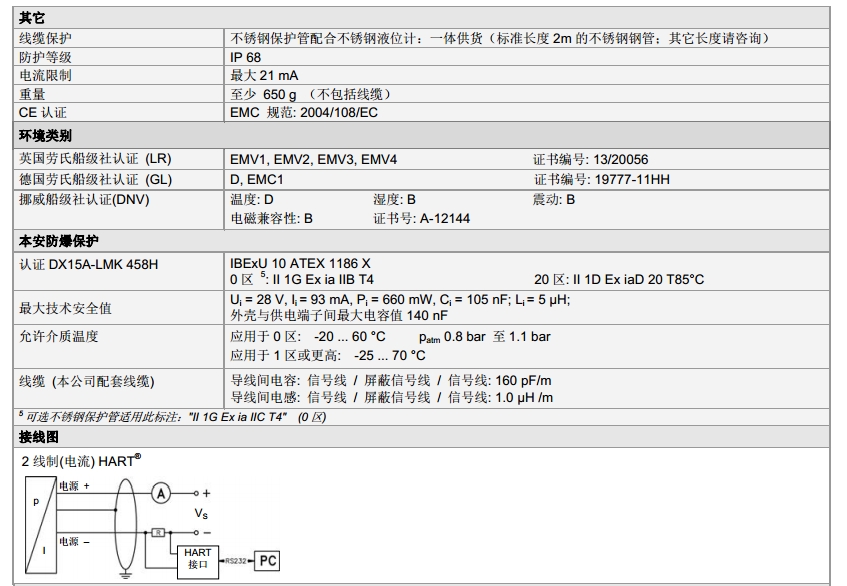
Task: Select 导线间电感 1.0 µH/m line
Action: pos(392,398)
